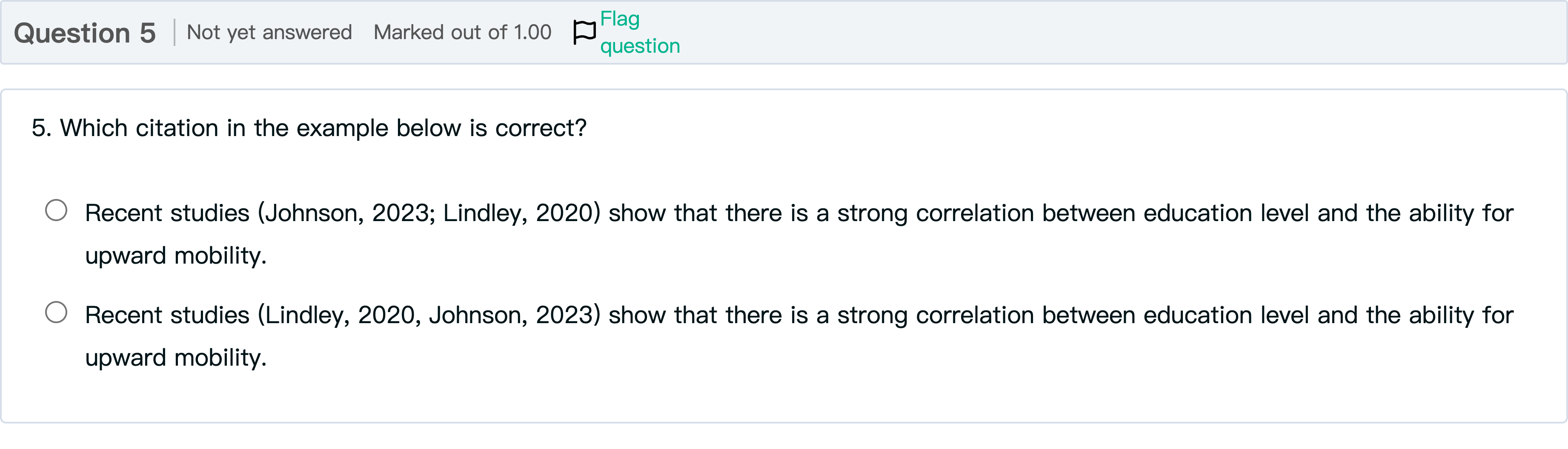Click "upward mobility." under the Johnson-first answer
Screen dimensions: 1568x449
click(176, 256)
